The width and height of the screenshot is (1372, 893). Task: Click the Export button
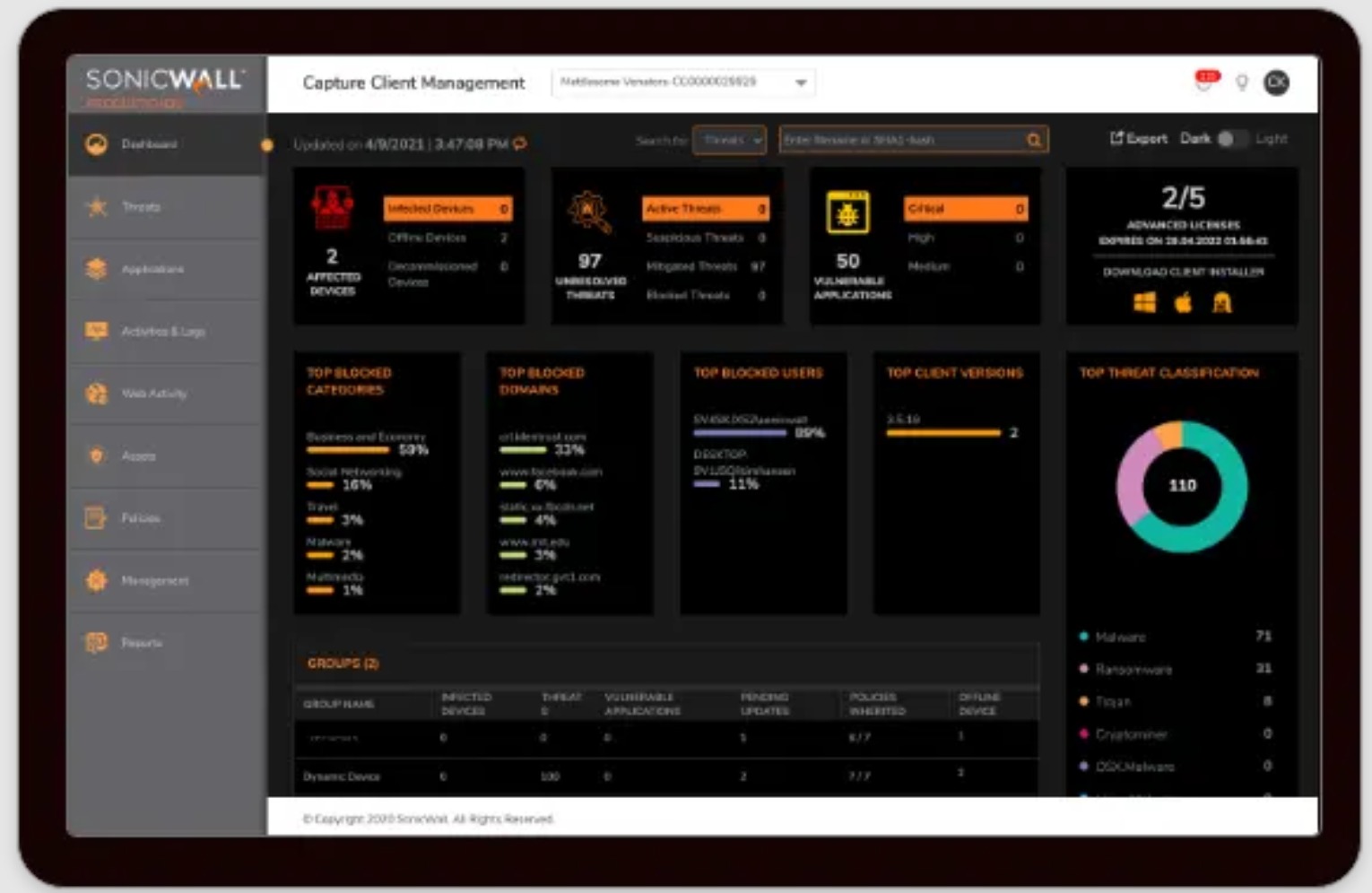(x=1139, y=139)
